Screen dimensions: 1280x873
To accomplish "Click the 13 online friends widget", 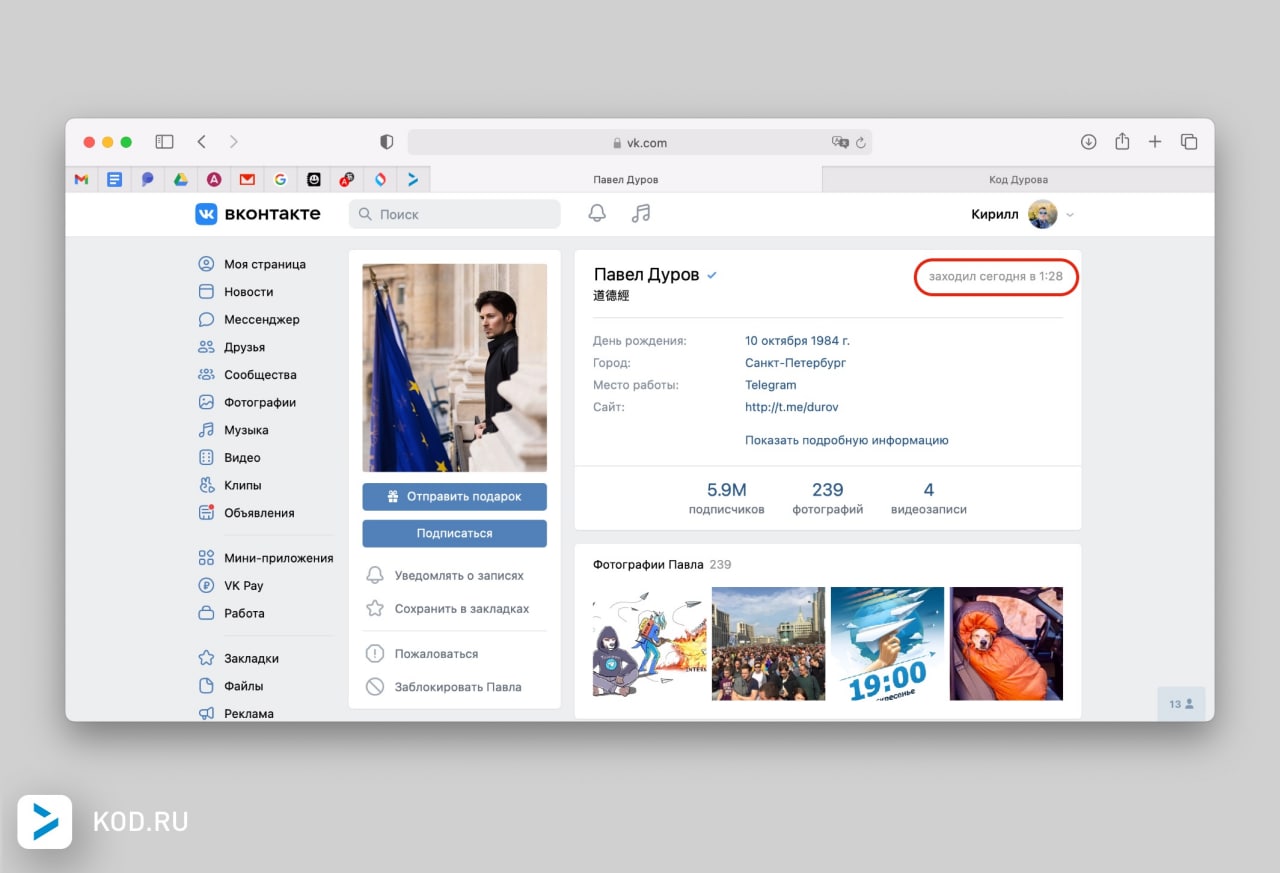I will pyautogui.click(x=1181, y=704).
